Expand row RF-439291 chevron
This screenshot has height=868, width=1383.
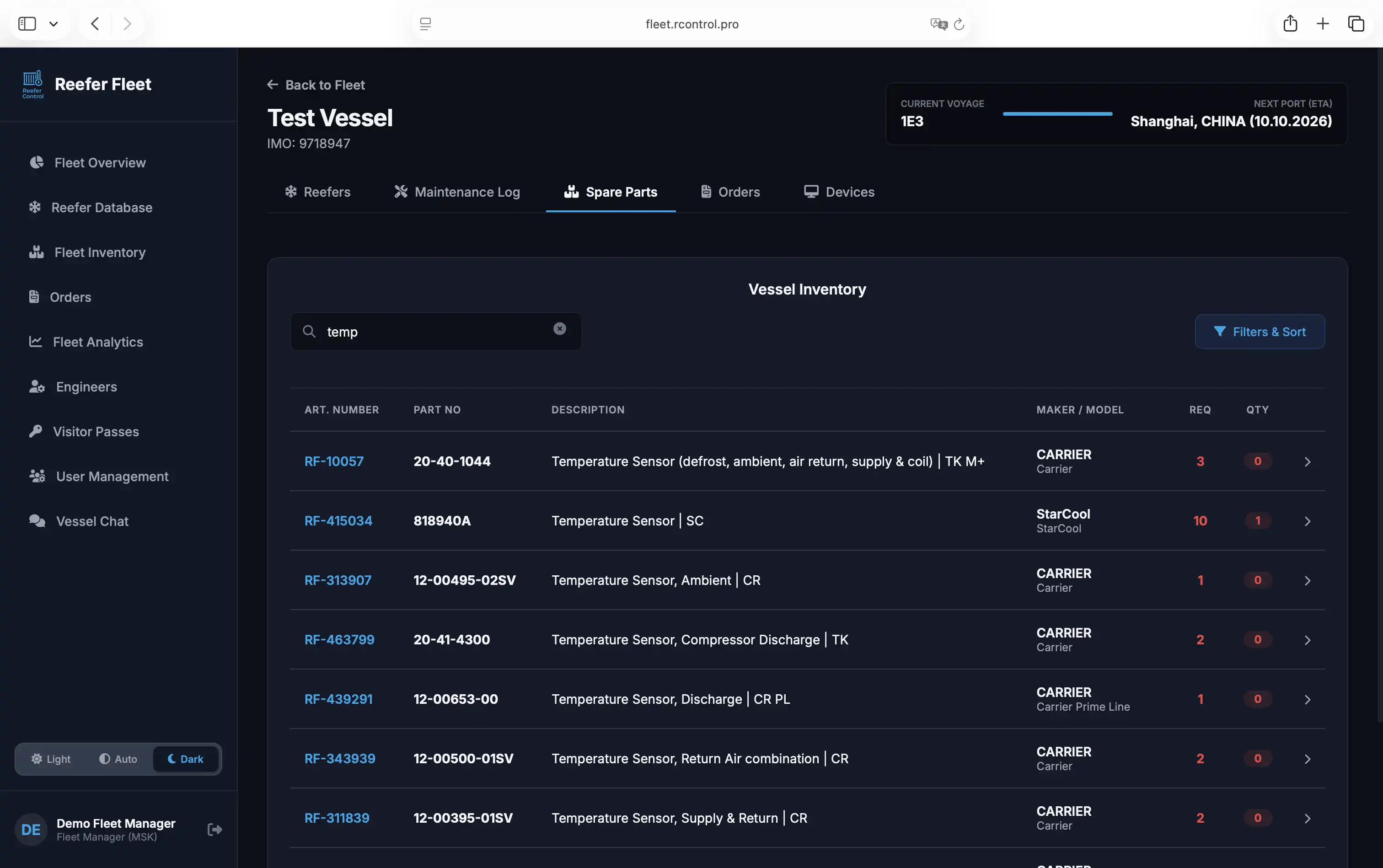coord(1307,699)
